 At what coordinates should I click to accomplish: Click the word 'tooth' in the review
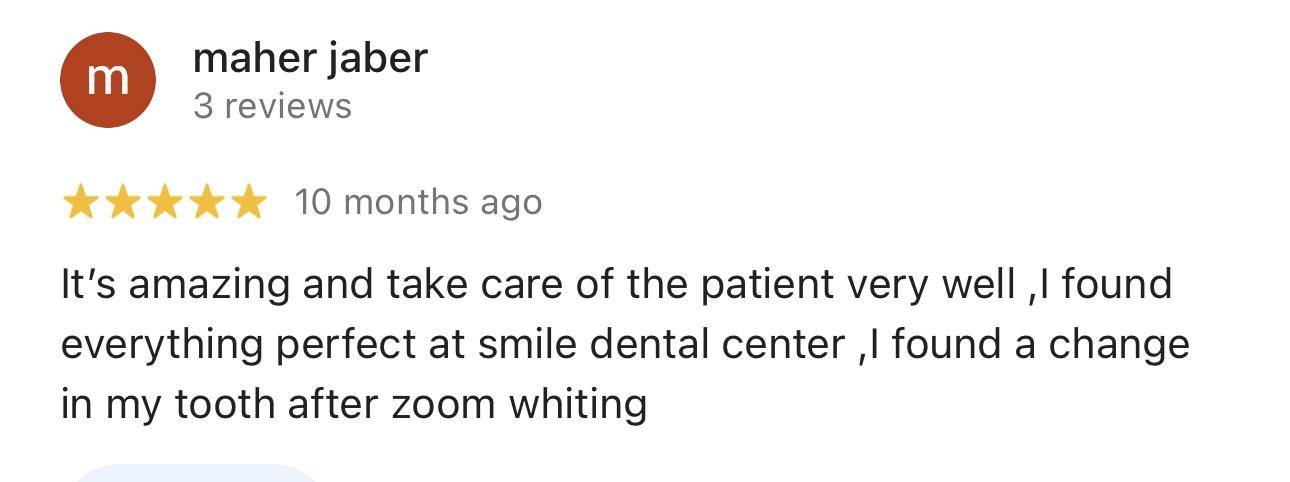pos(225,405)
